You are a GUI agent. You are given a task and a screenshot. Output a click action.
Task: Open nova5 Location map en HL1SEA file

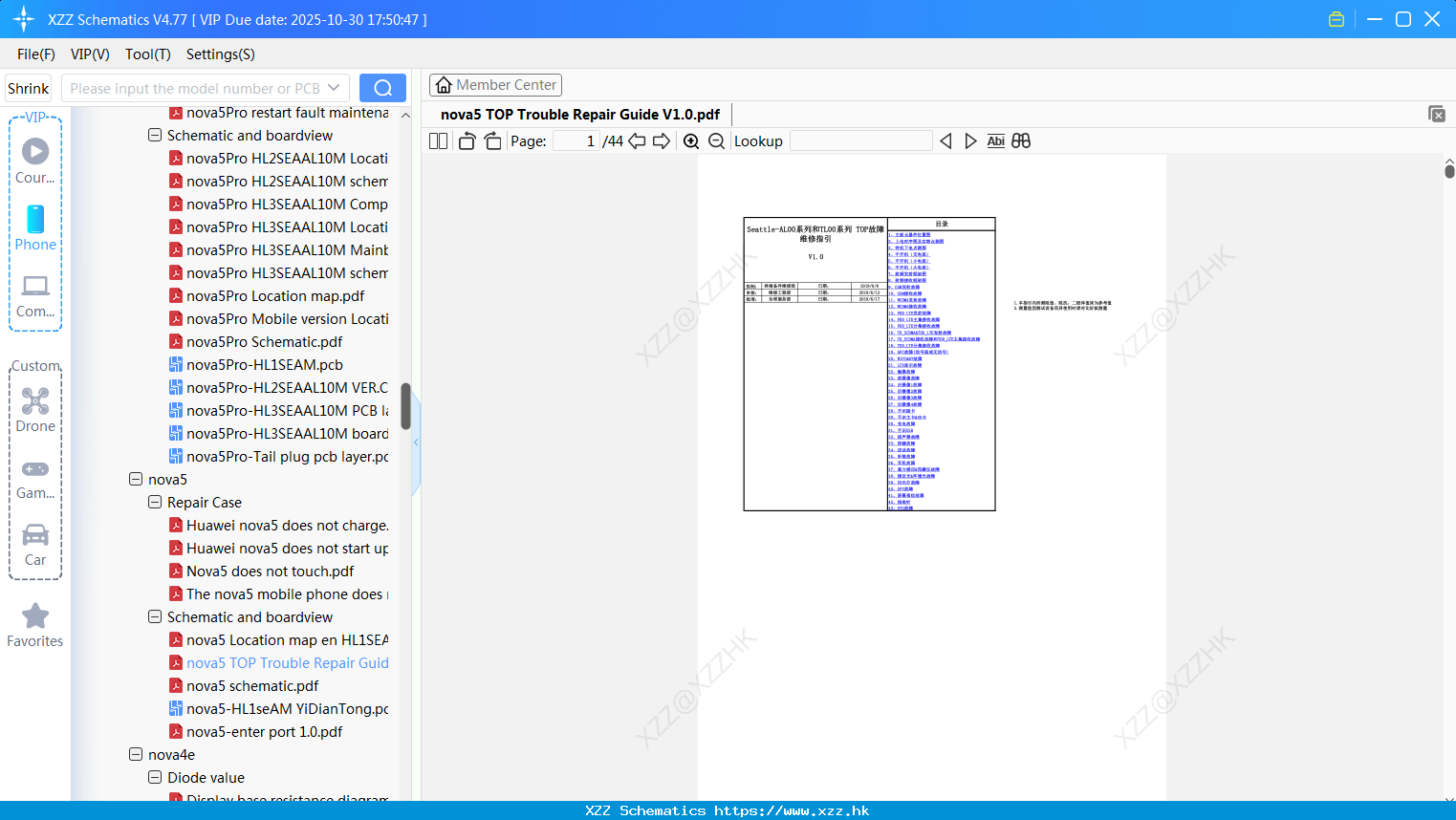pos(278,639)
